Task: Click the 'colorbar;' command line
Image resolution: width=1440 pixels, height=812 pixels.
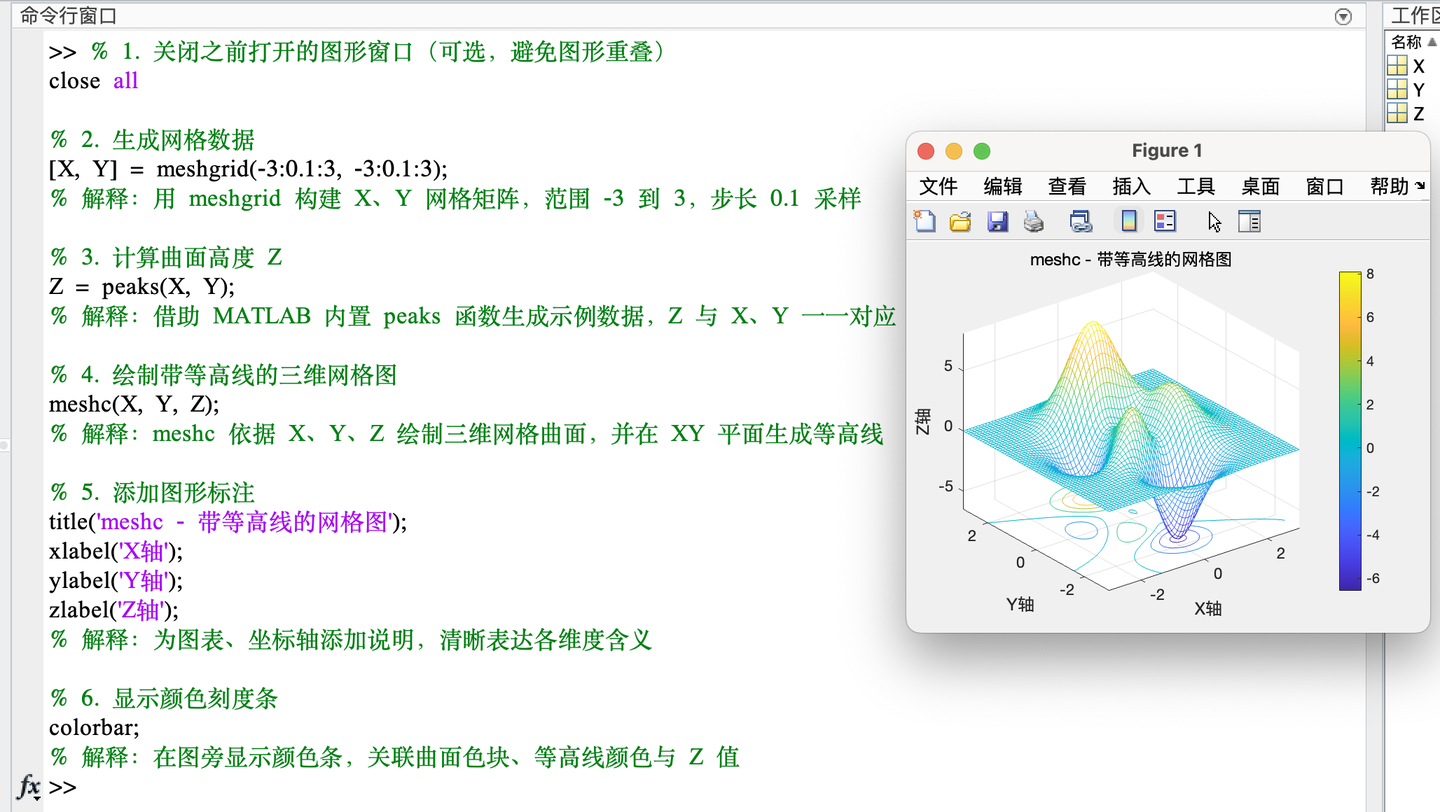Action: pos(94,728)
